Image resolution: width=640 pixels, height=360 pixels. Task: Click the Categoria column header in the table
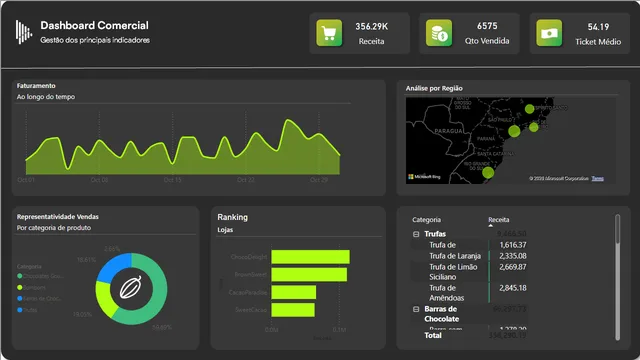tap(427, 220)
